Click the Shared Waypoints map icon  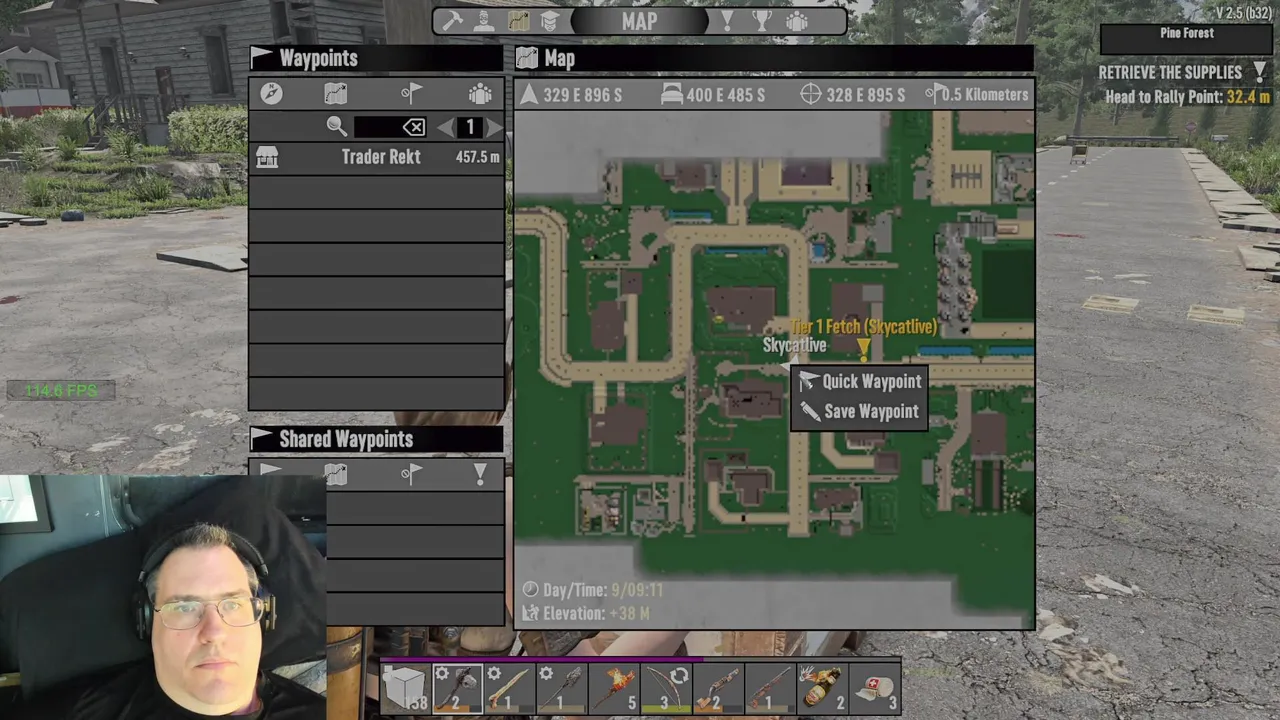335,474
